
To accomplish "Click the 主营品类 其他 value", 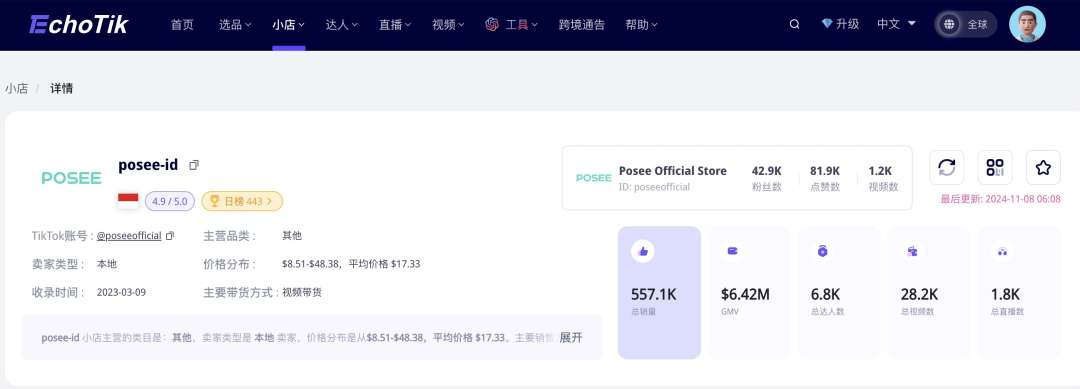I will [291, 235].
